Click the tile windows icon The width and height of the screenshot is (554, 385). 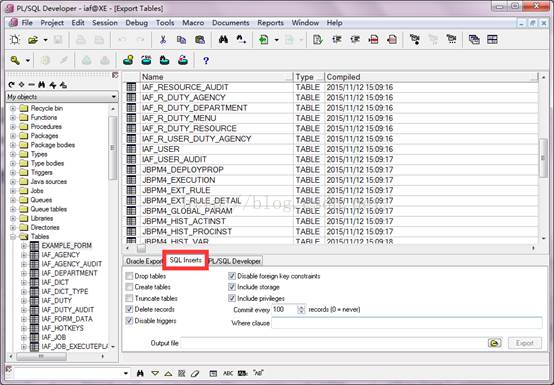coord(492,40)
